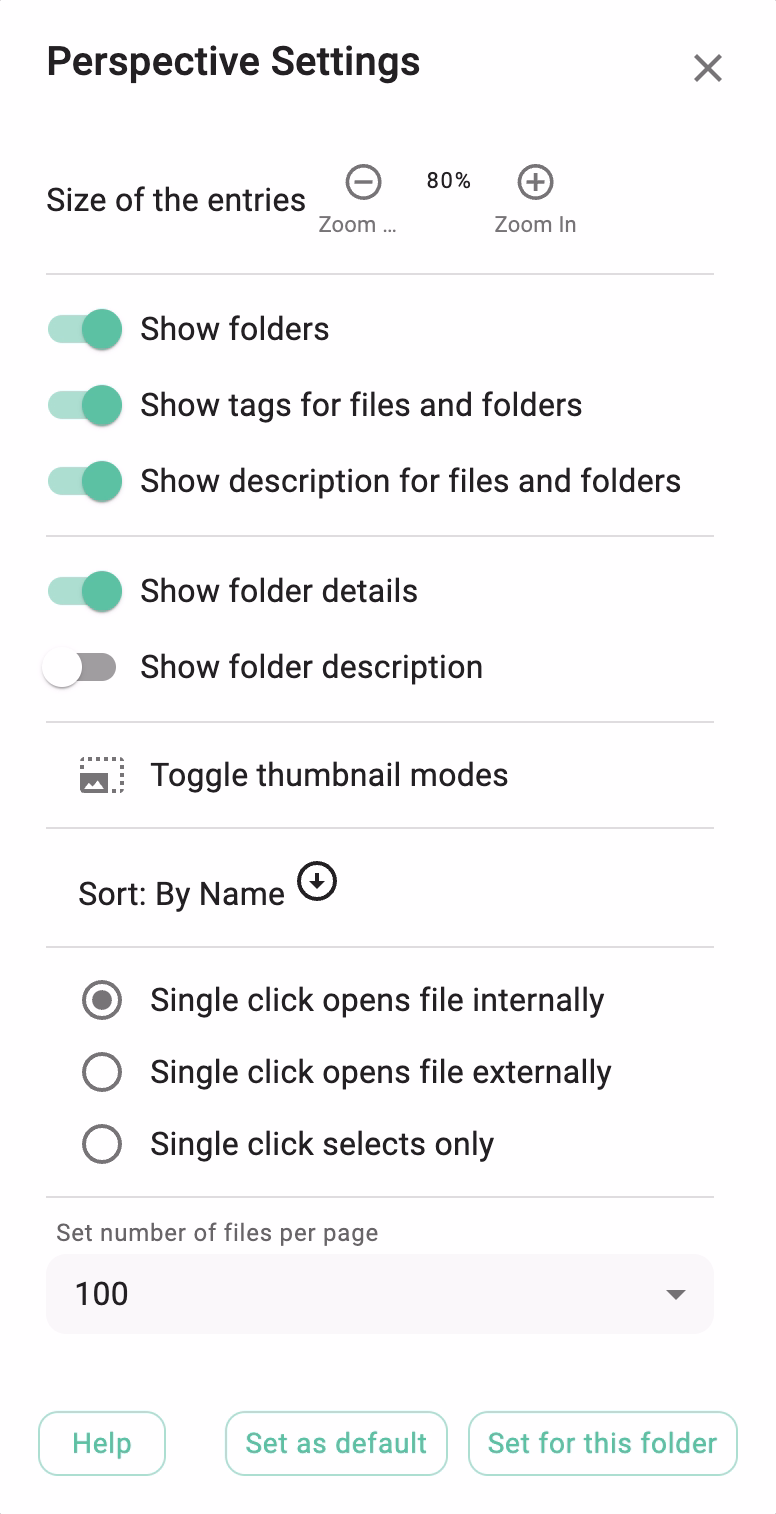
Task: Close the Perspective Settings dialog
Action: click(x=707, y=69)
